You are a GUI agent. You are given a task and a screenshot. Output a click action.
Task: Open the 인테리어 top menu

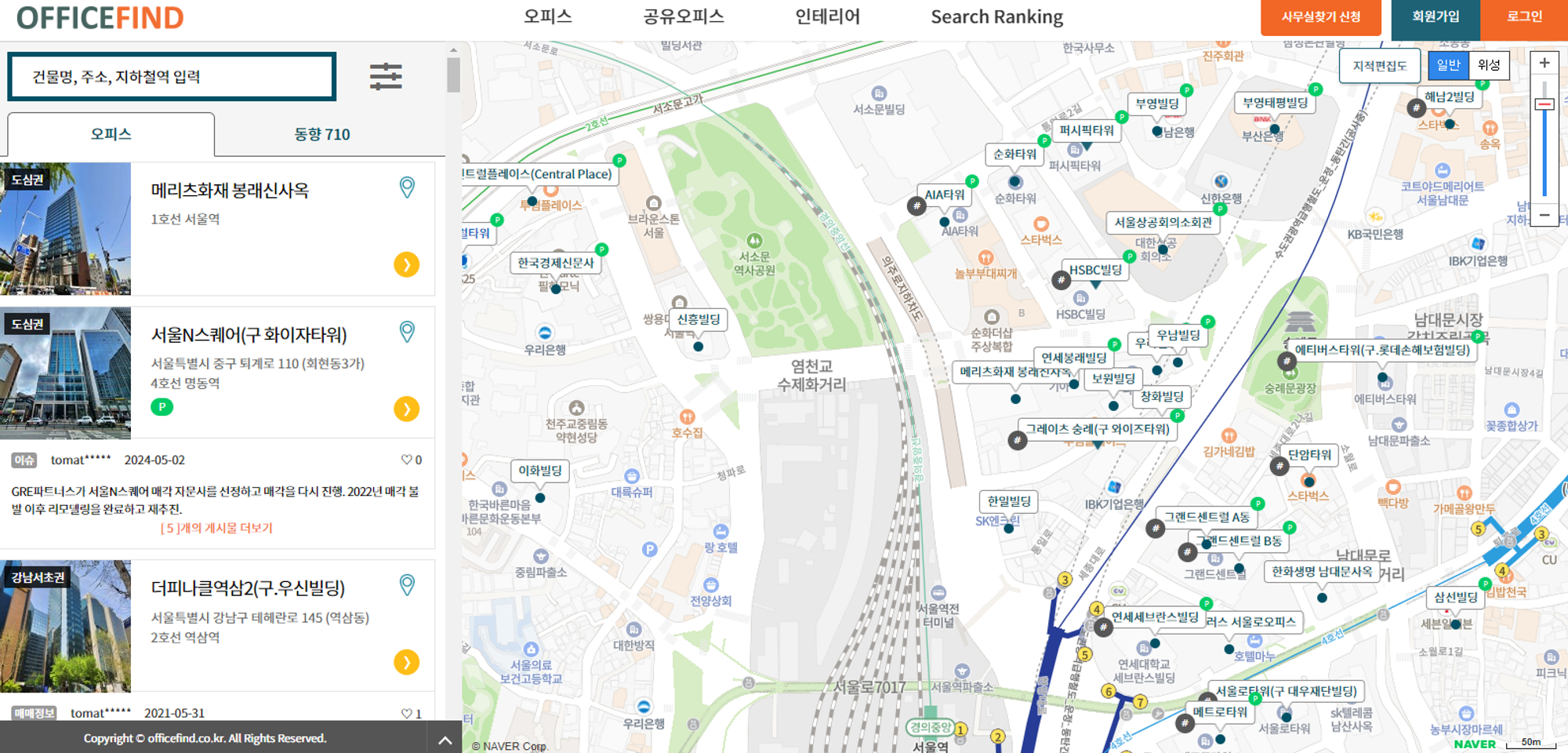click(x=828, y=16)
